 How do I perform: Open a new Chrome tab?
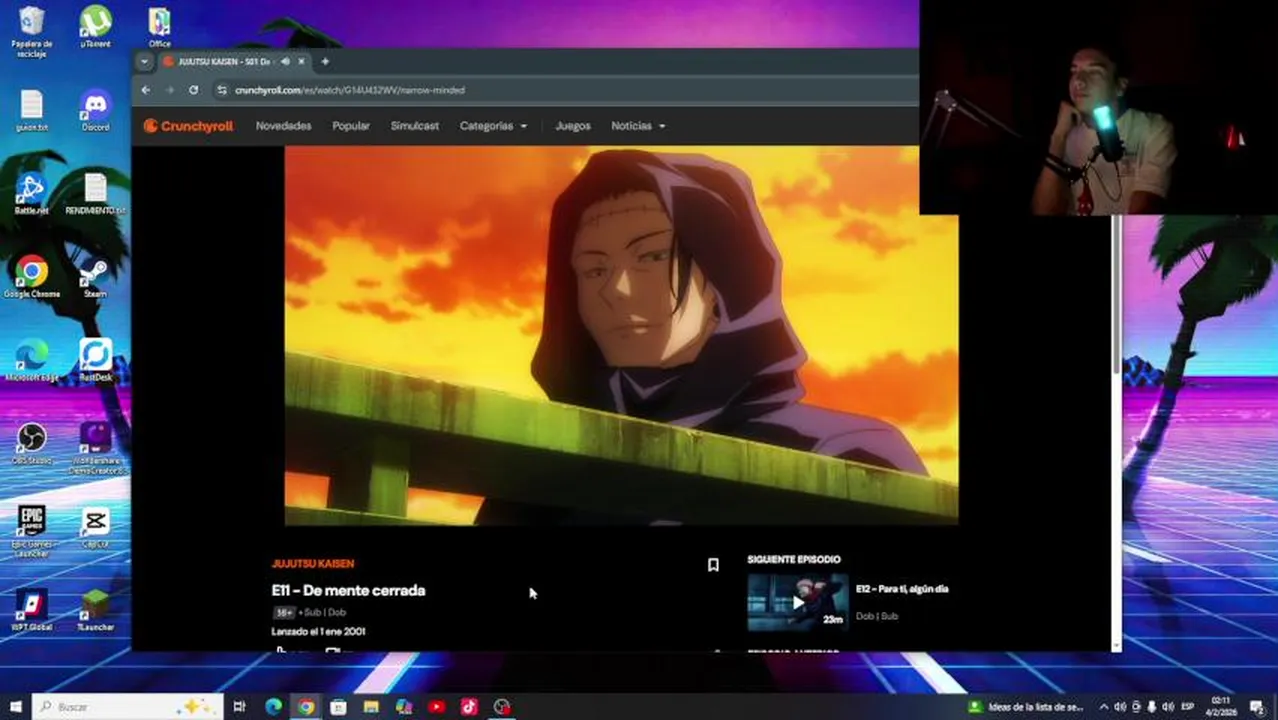325,61
